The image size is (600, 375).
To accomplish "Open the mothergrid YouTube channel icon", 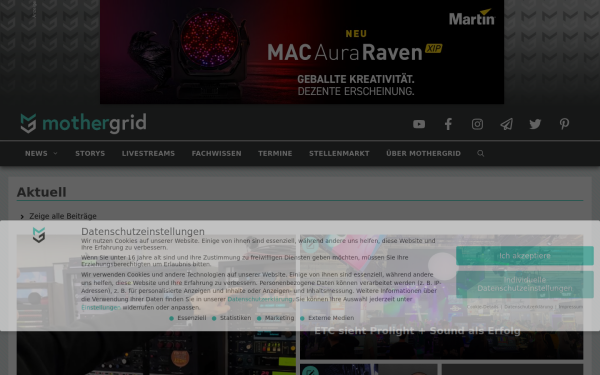I will click(419, 124).
